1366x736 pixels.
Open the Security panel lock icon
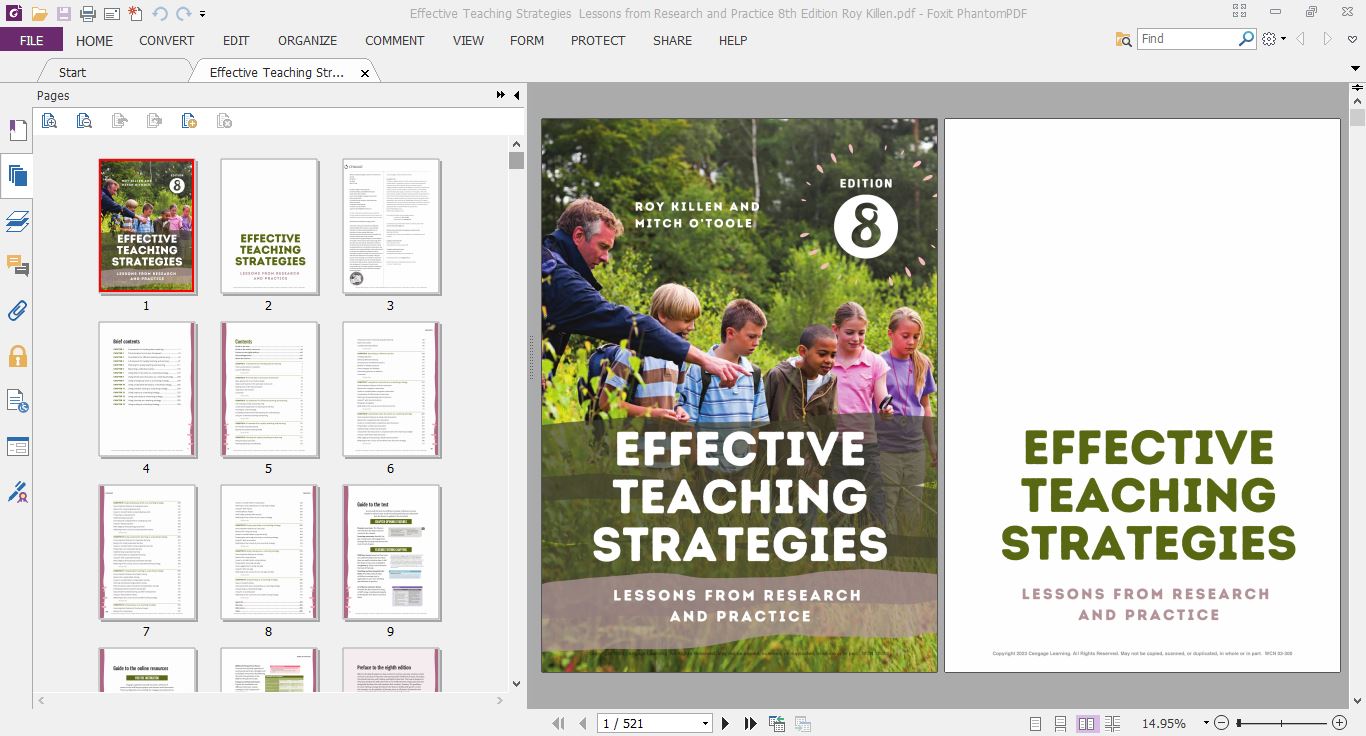click(x=17, y=356)
